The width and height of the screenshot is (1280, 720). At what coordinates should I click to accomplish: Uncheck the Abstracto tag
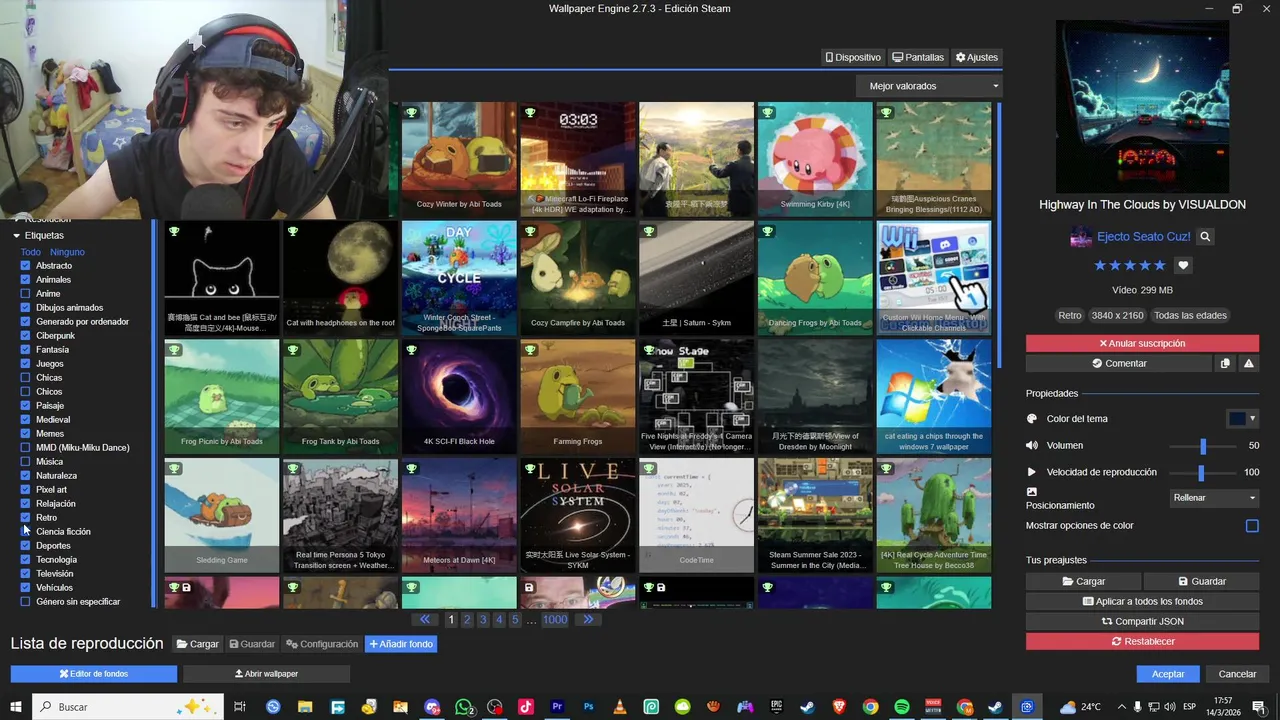pyautogui.click(x=26, y=266)
